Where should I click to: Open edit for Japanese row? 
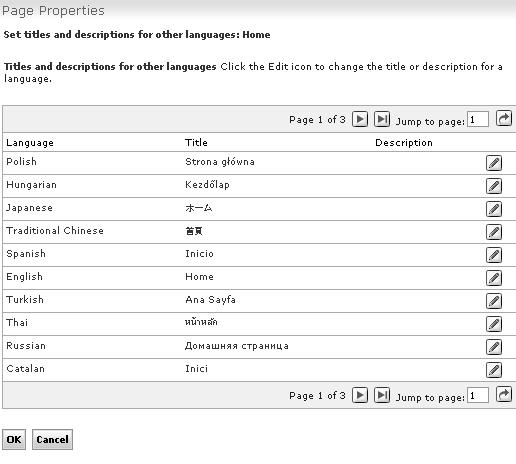(494, 209)
